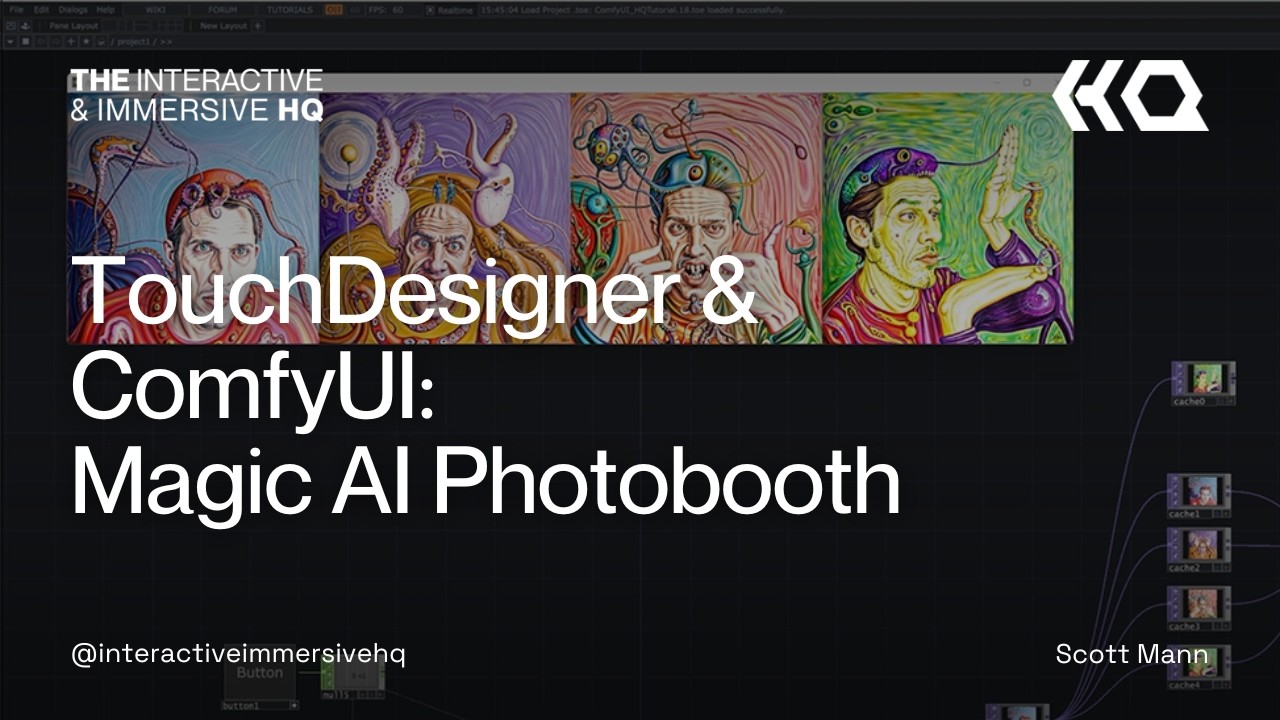This screenshot has height=720, width=1280.
Task: Click the square icon in the path bar
Action: [x=26, y=42]
